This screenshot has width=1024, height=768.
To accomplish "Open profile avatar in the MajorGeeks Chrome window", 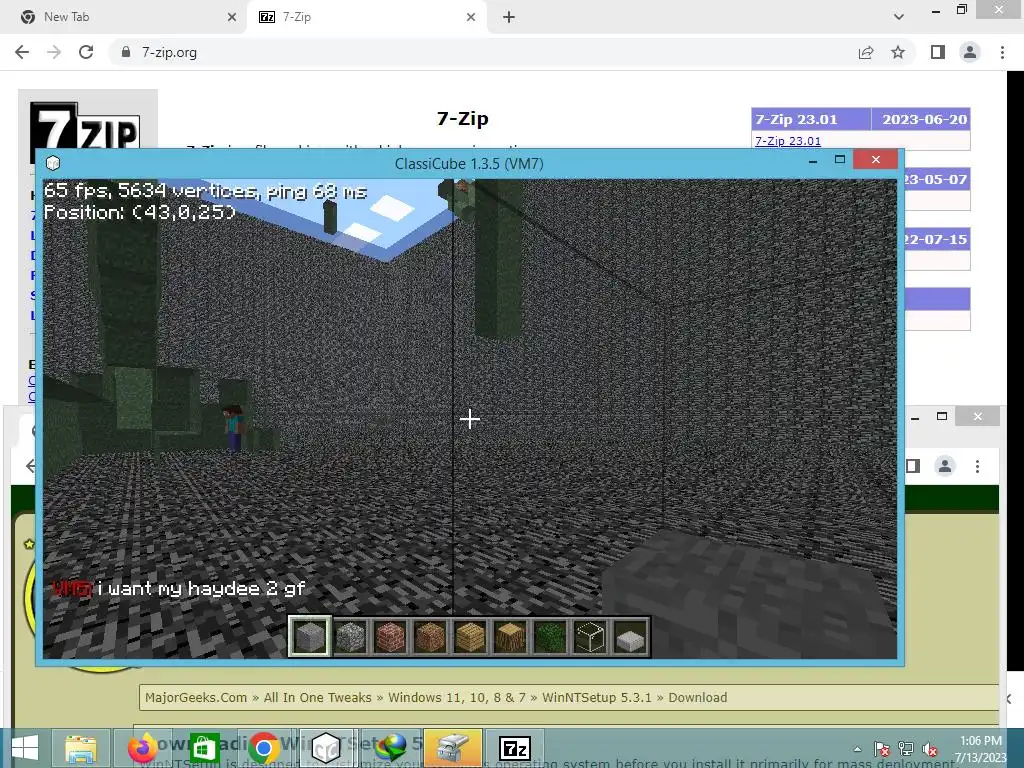I will click(x=945, y=466).
